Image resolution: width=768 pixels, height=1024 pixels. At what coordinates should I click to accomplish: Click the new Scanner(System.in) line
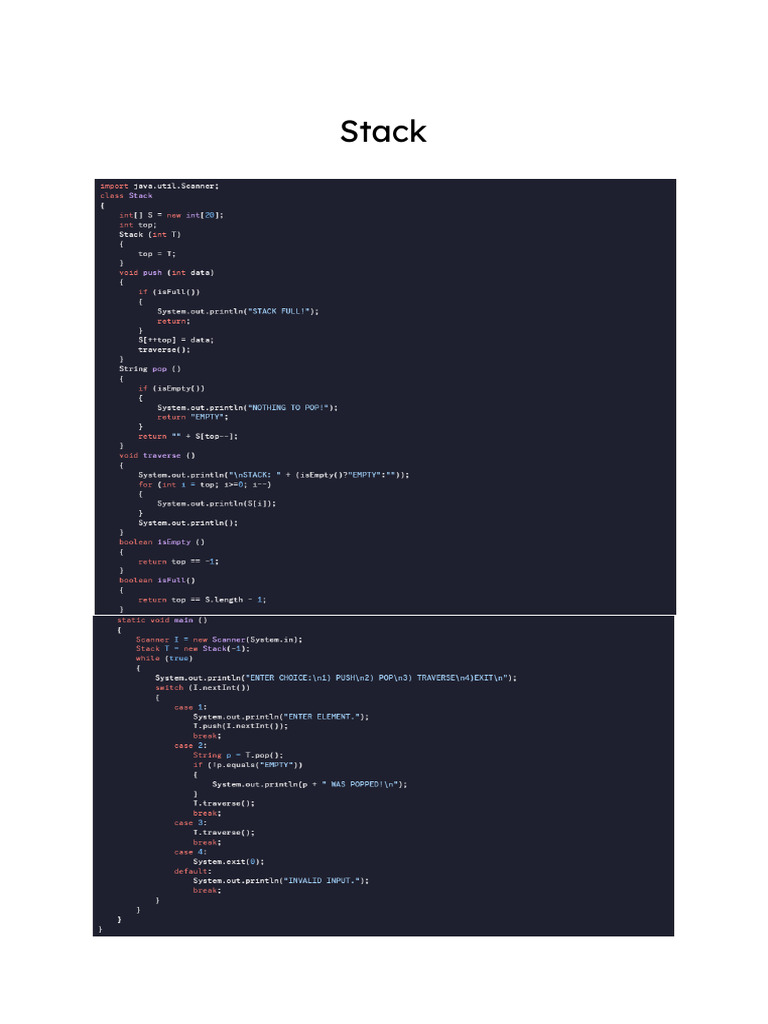pyautogui.click(x=219, y=639)
